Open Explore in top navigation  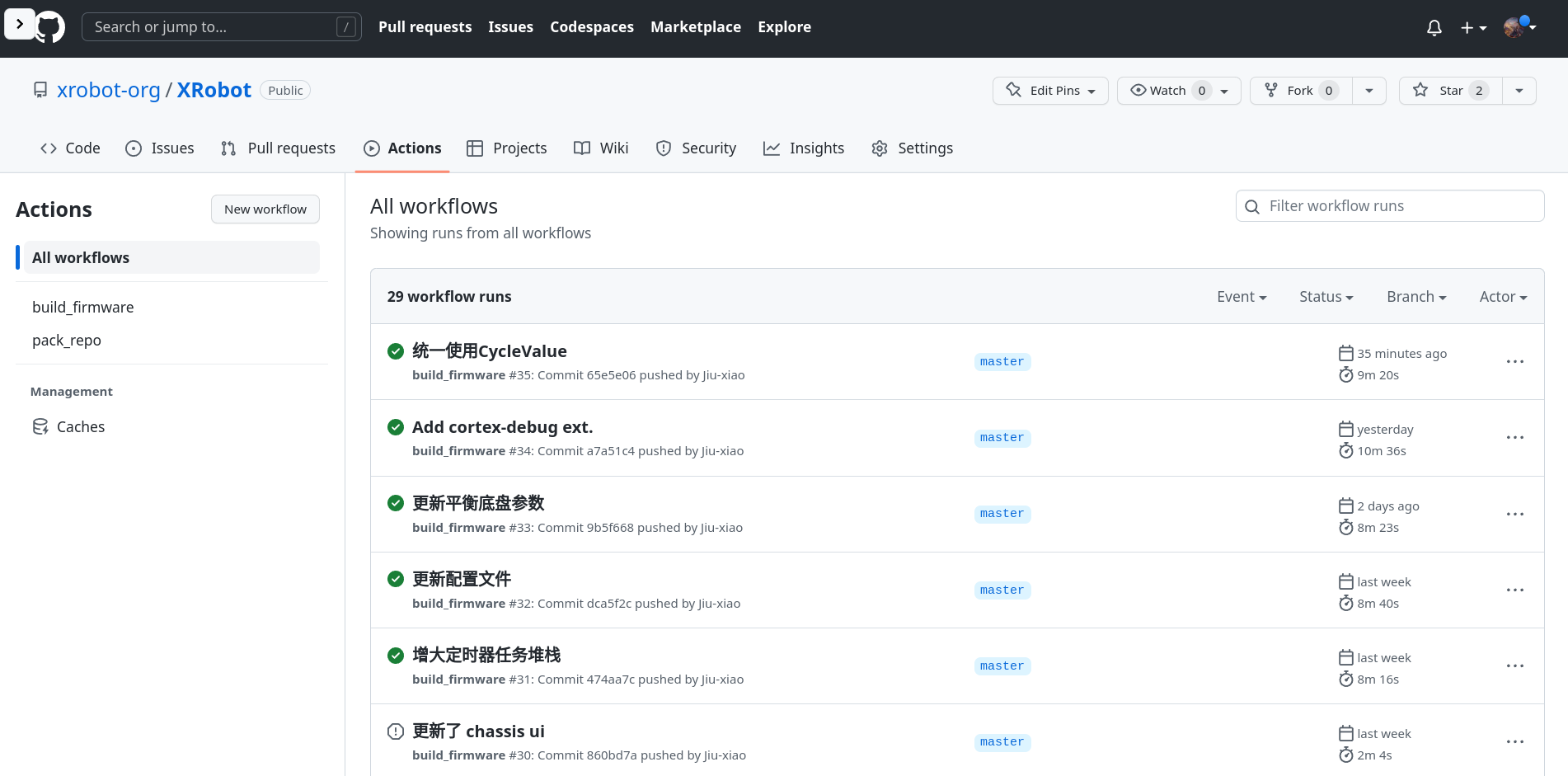pos(784,27)
